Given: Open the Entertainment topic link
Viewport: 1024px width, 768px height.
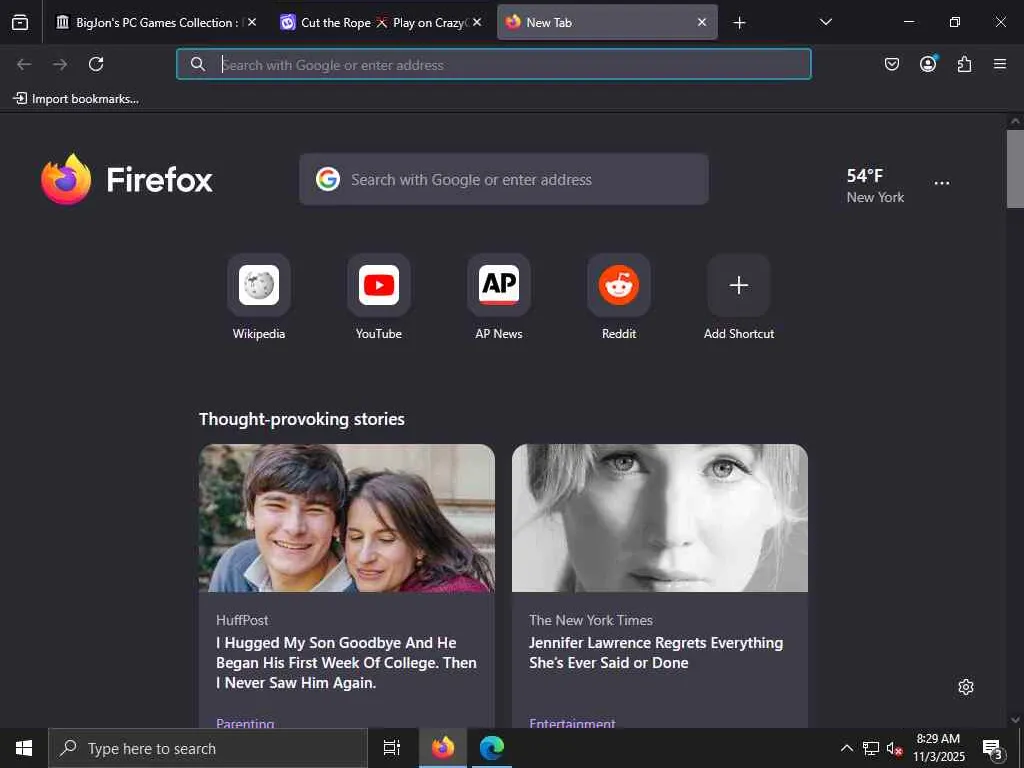Looking at the screenshot, I should tap(572, 723).
